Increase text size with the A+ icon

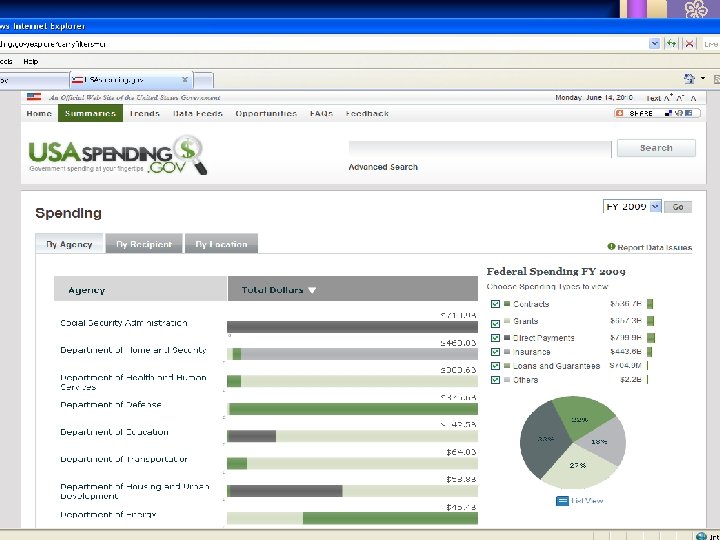coord(669,97)
